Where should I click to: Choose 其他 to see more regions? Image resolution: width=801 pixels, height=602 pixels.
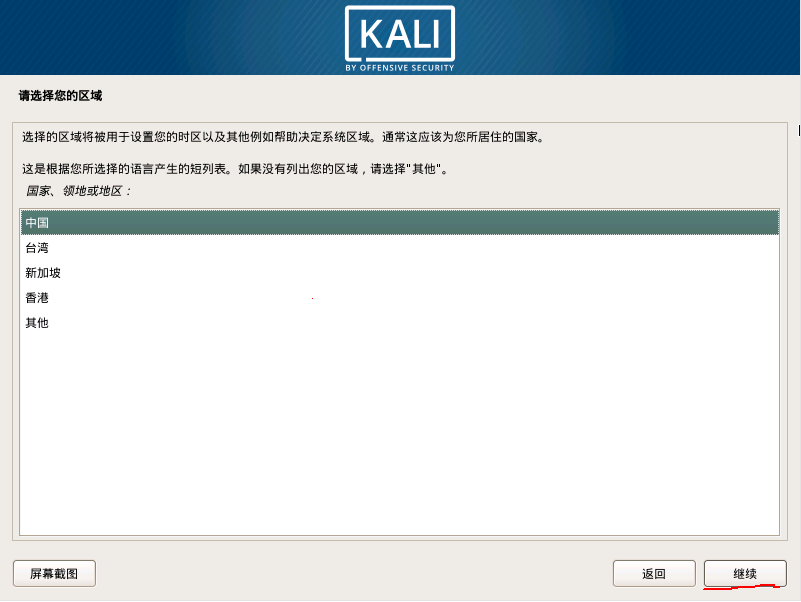(x=399, y=323)
